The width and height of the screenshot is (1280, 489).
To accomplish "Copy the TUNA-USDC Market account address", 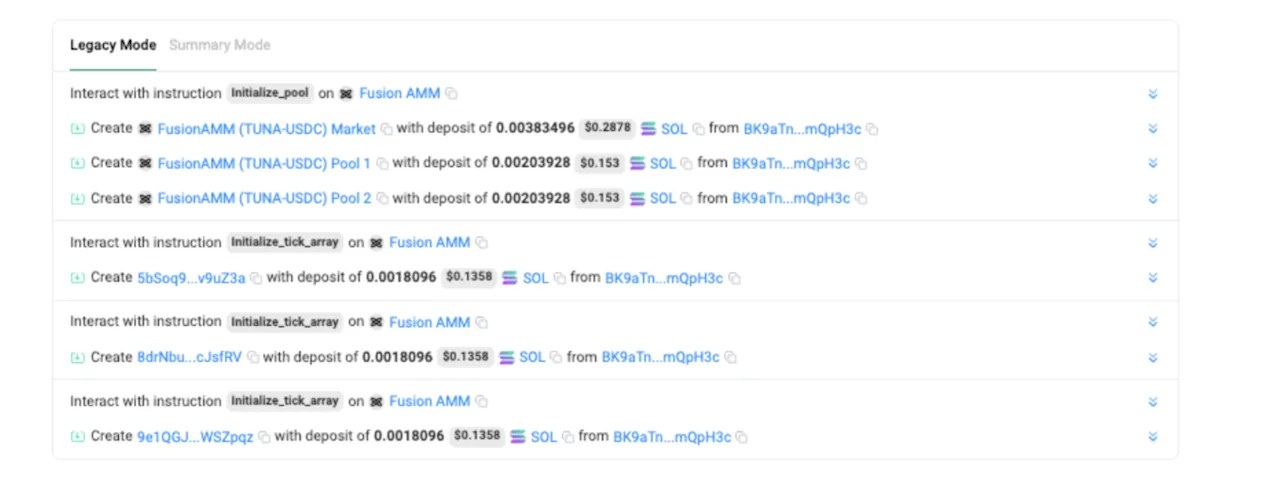I will (386, 129).
